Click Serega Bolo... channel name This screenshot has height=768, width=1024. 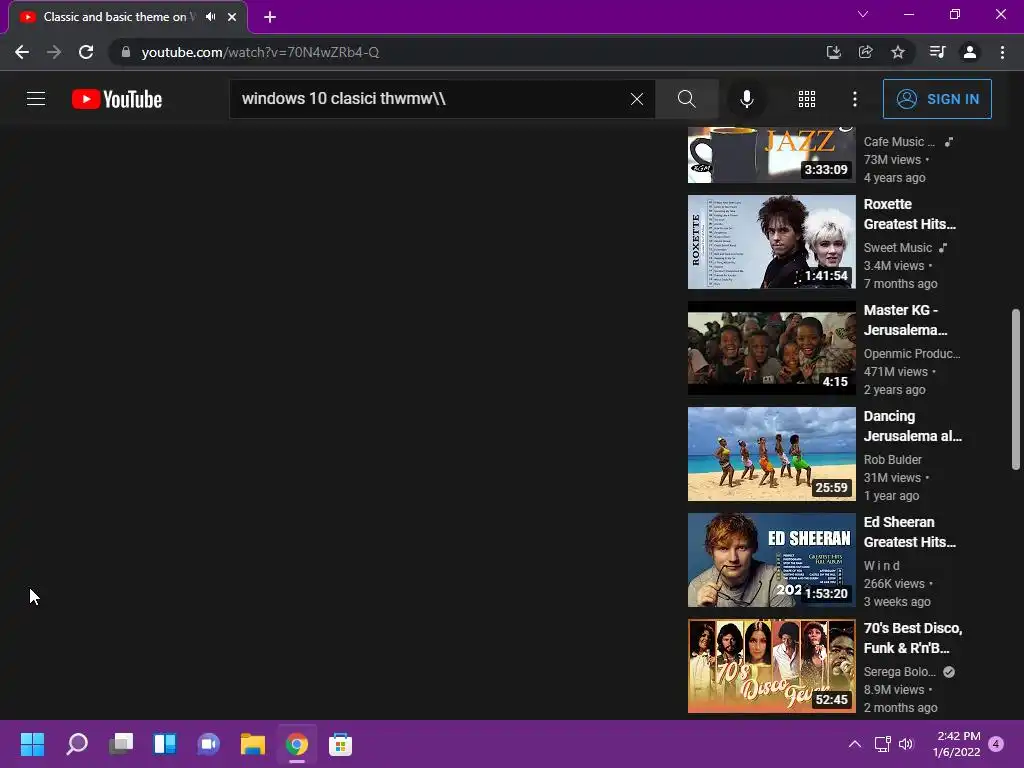(x=899, y=671)
